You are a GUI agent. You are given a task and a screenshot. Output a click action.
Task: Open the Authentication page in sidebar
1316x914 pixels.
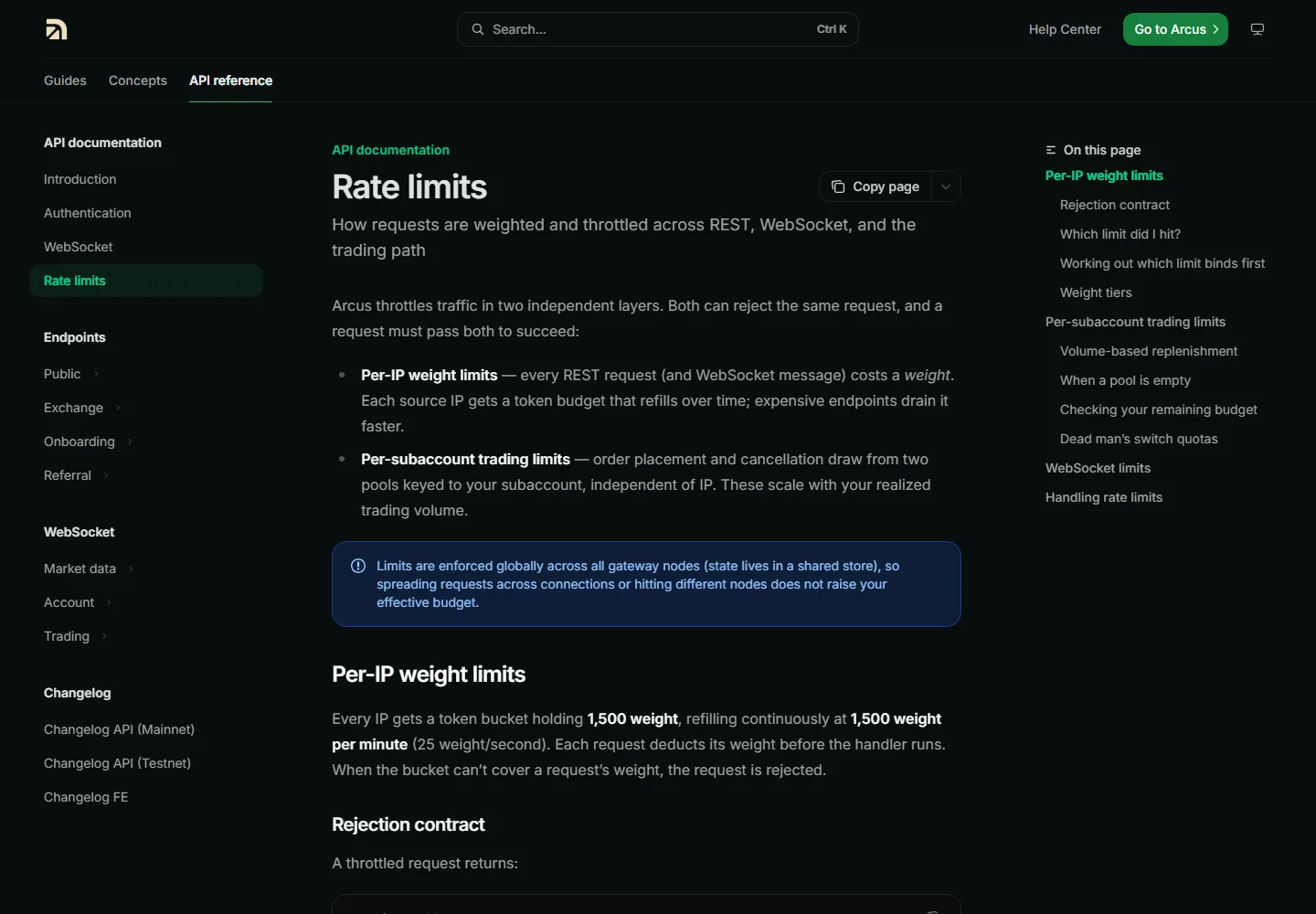(x=88, y=213)
